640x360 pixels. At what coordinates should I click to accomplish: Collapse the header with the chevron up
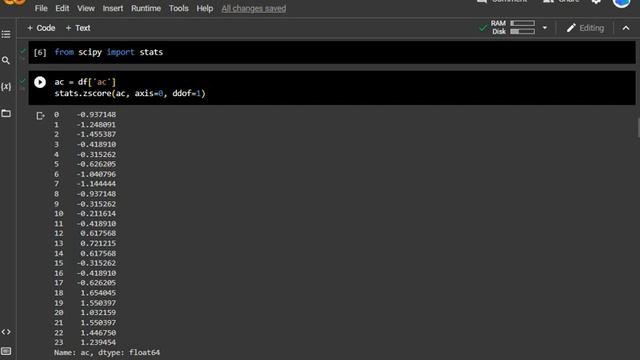tap(626, 28)
